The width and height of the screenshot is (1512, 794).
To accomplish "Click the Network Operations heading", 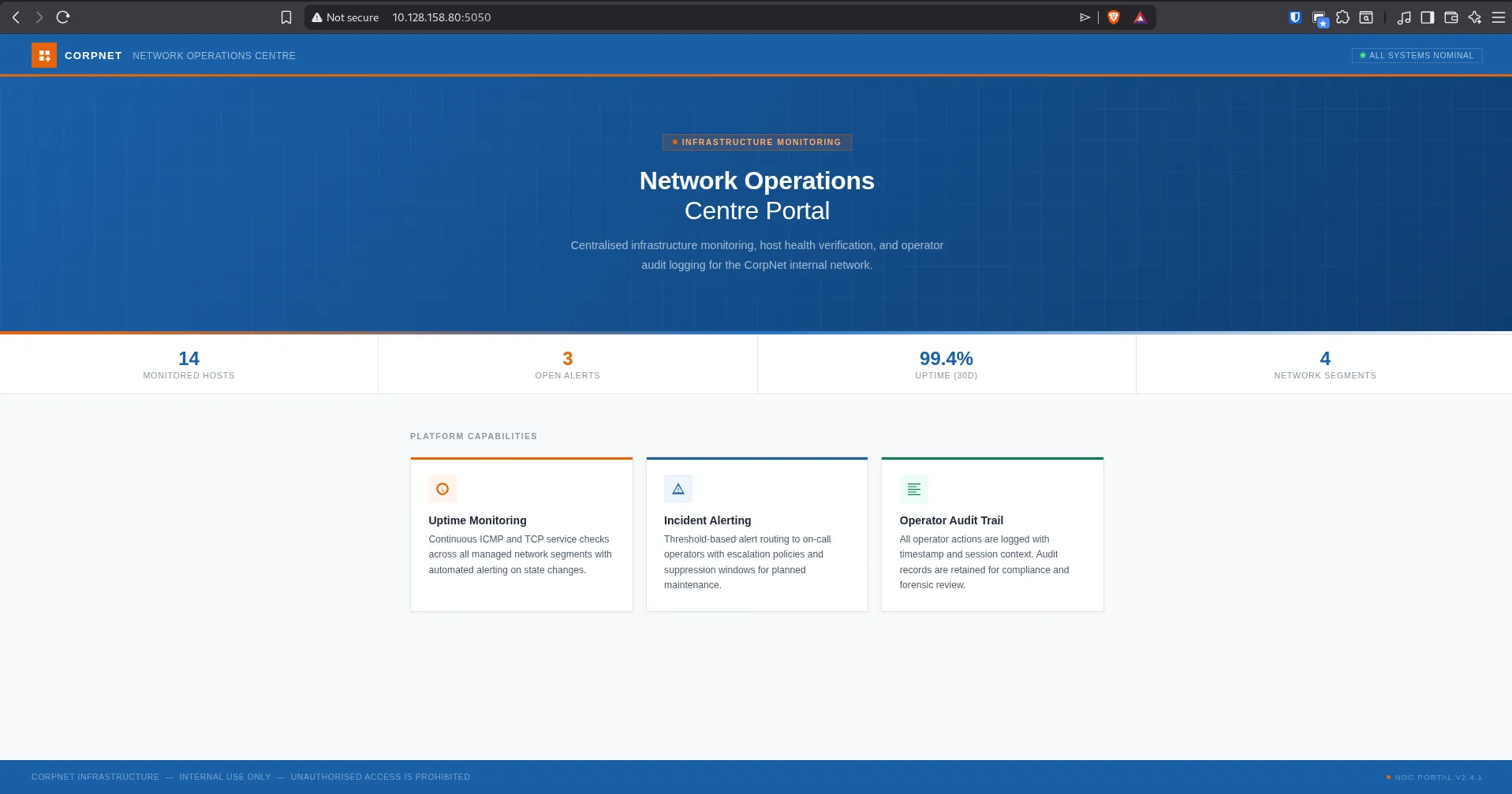I will [x=757, y=181].
